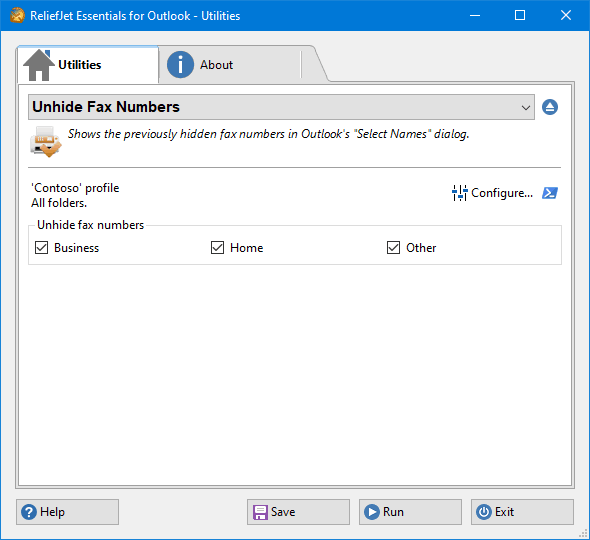Minimize the ReliefJet window
590x540 pixels.
[x=475, y=15]
